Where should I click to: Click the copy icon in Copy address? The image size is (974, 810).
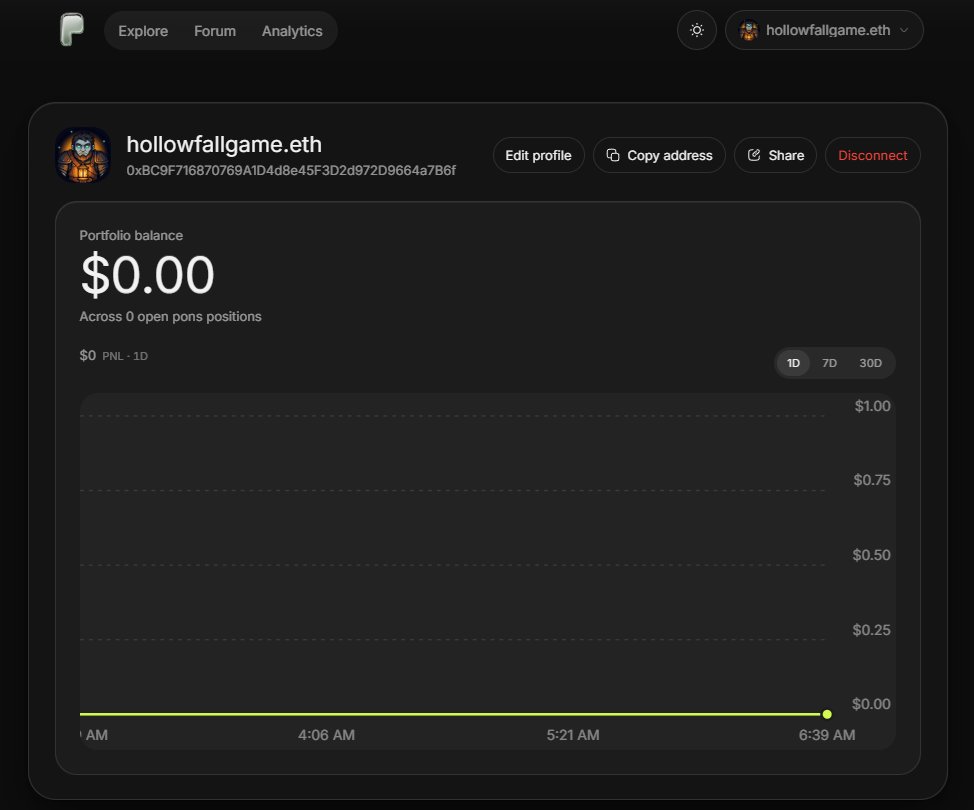pos(612,155)
